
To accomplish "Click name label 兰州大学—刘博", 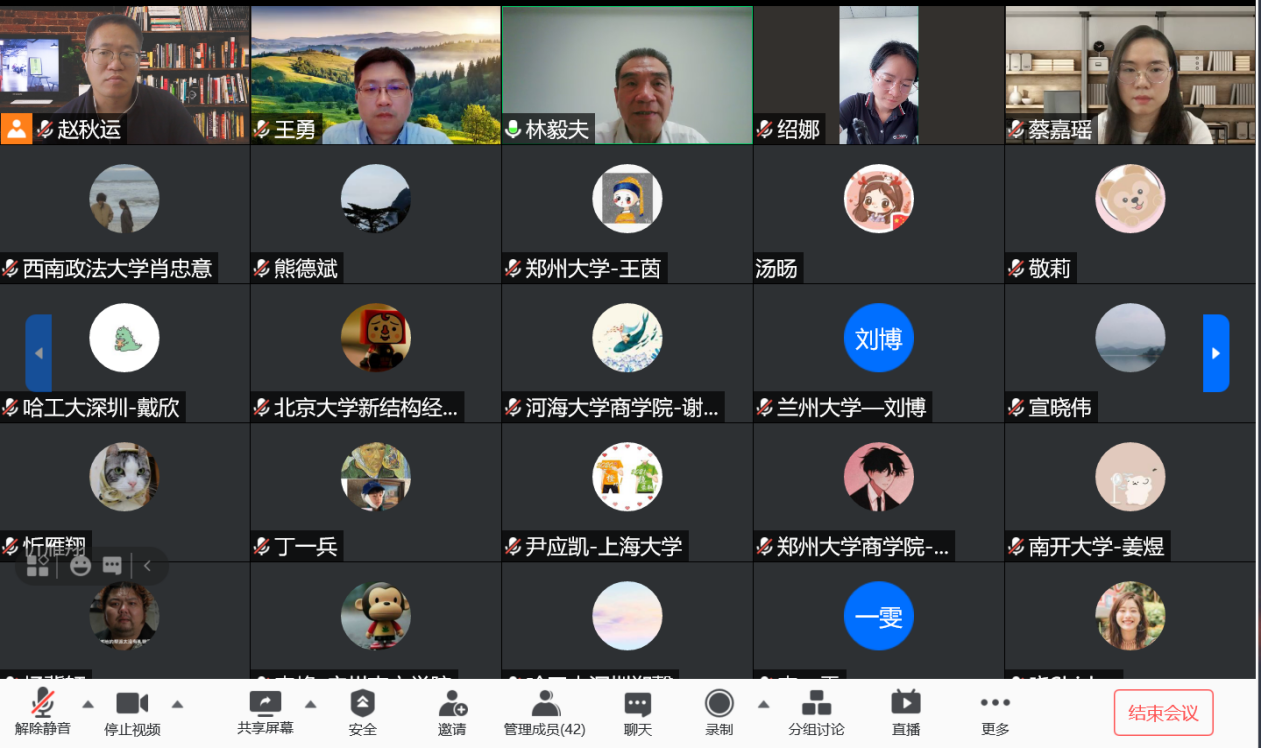I will pyautogui.click(x=851, y=408).
